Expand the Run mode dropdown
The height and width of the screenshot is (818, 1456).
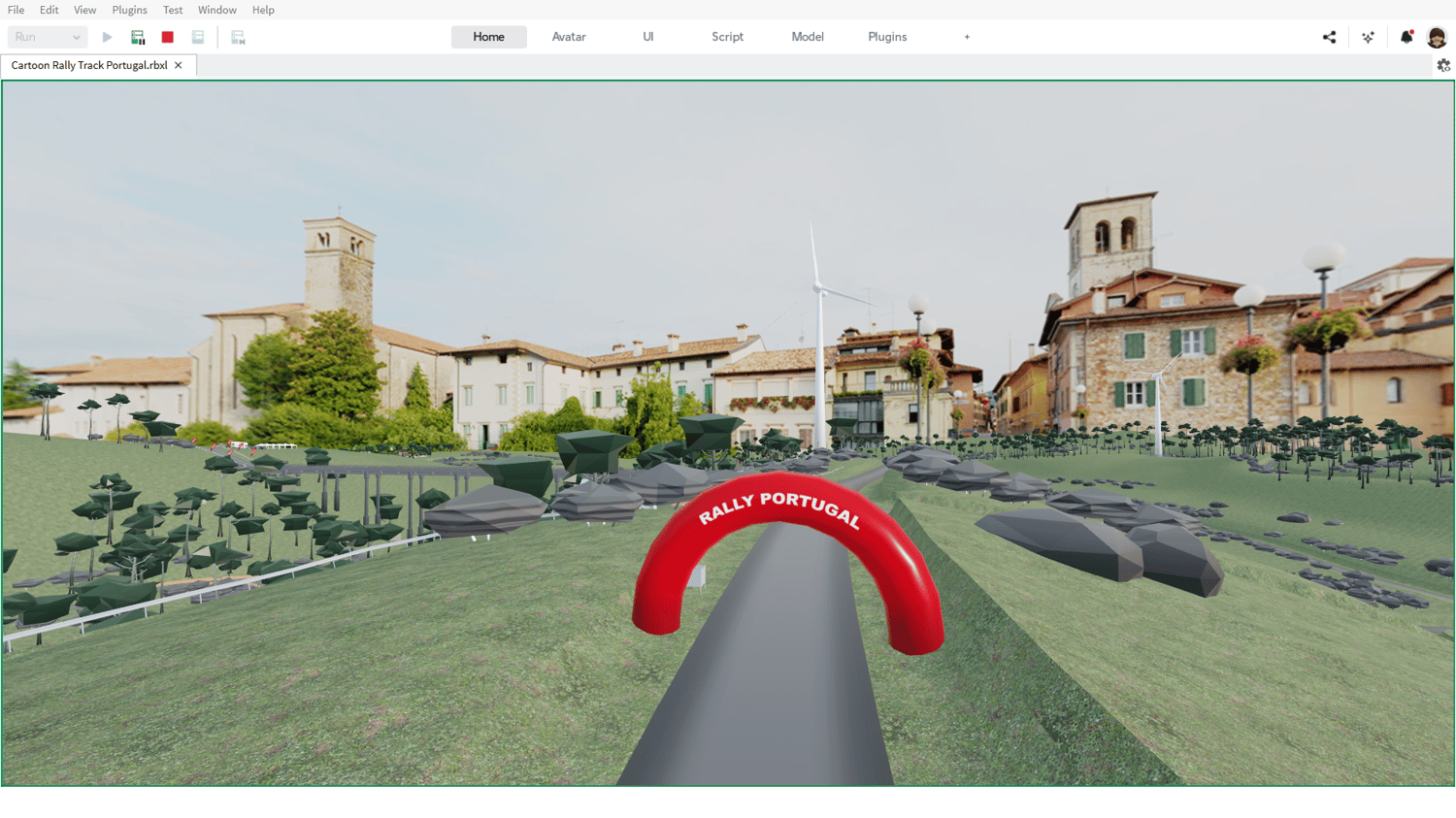click(x=48, y=37)
